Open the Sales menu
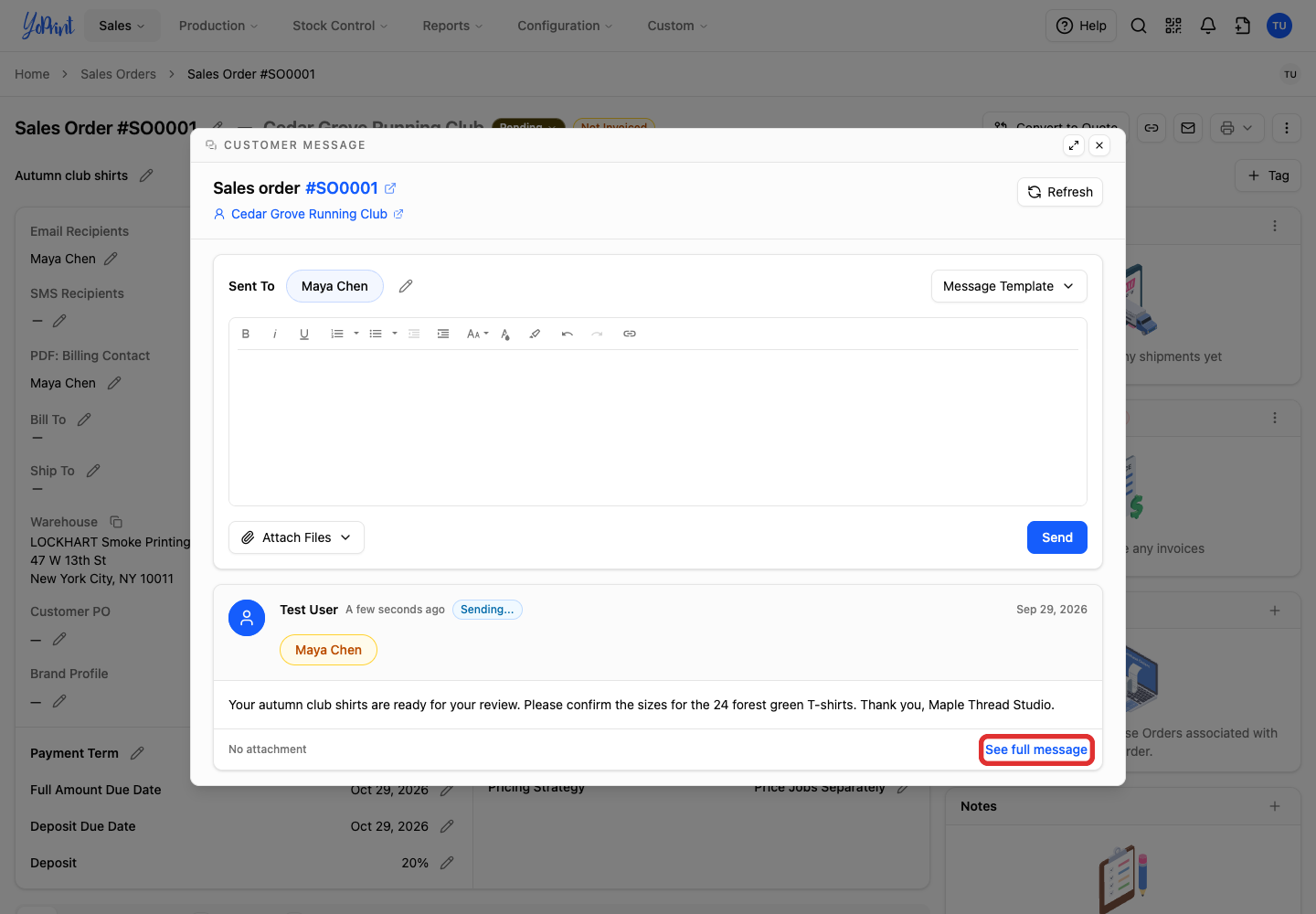The width and height of the screenshot is (1316, 914). [x=122, y=26]
